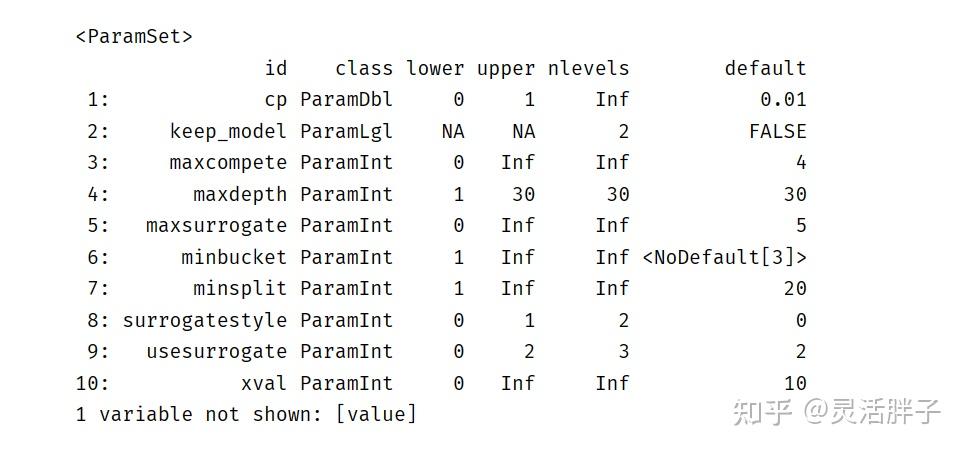The image size is (966, 450).
Task: Select the 'cp' parameter name
Action: (276, 100)
